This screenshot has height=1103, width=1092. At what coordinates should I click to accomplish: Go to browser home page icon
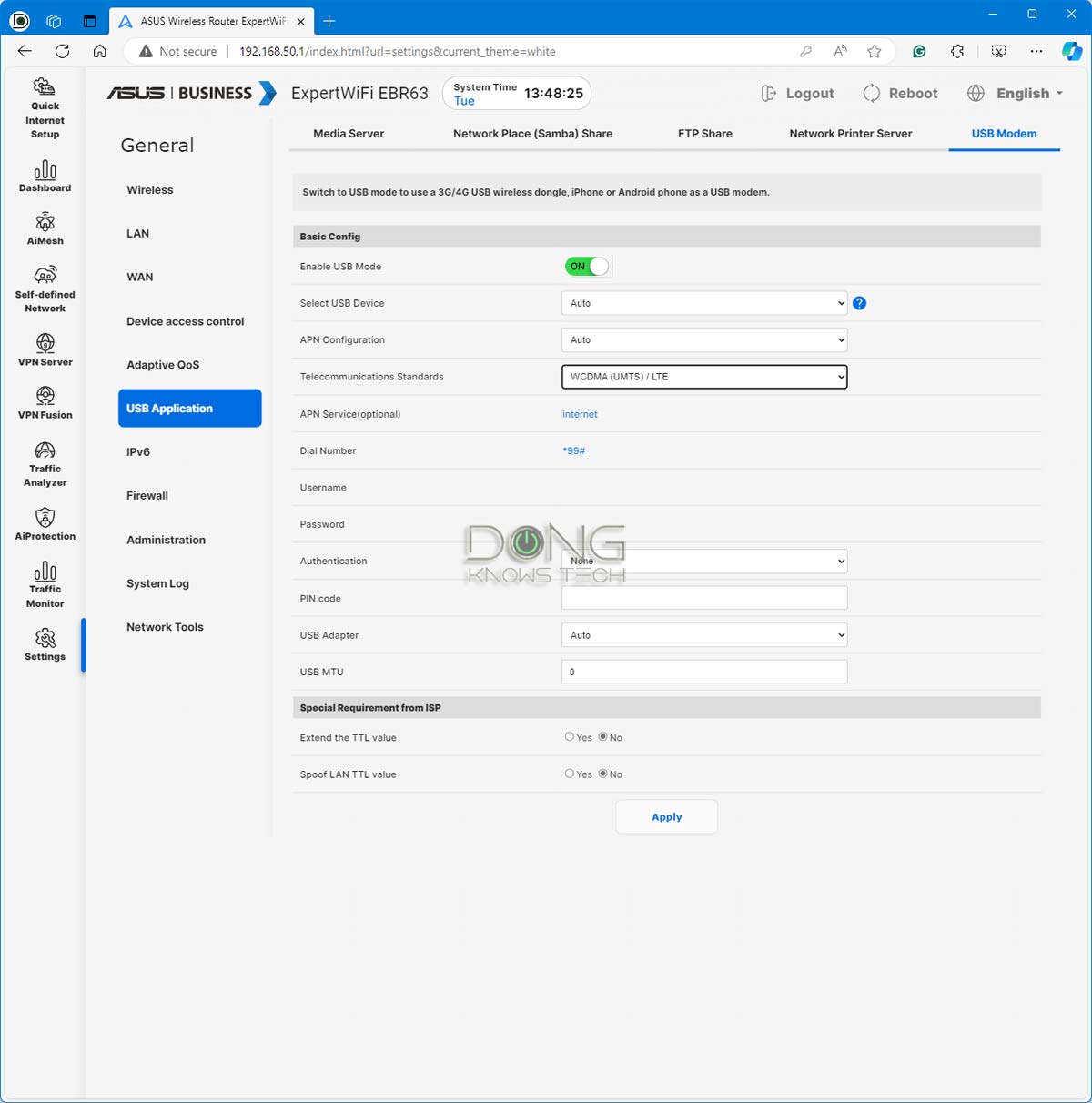(99, 51)
